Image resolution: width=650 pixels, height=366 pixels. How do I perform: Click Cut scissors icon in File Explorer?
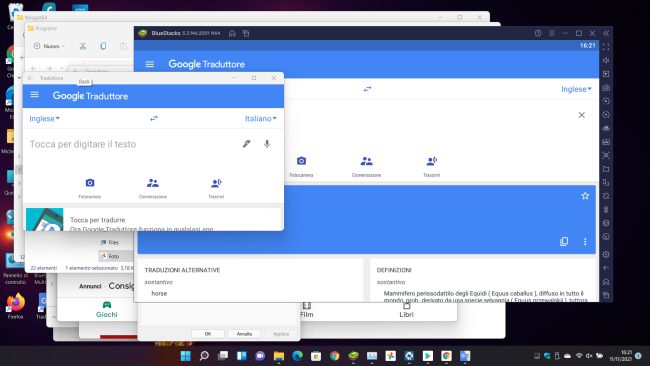tap(83, 46)
